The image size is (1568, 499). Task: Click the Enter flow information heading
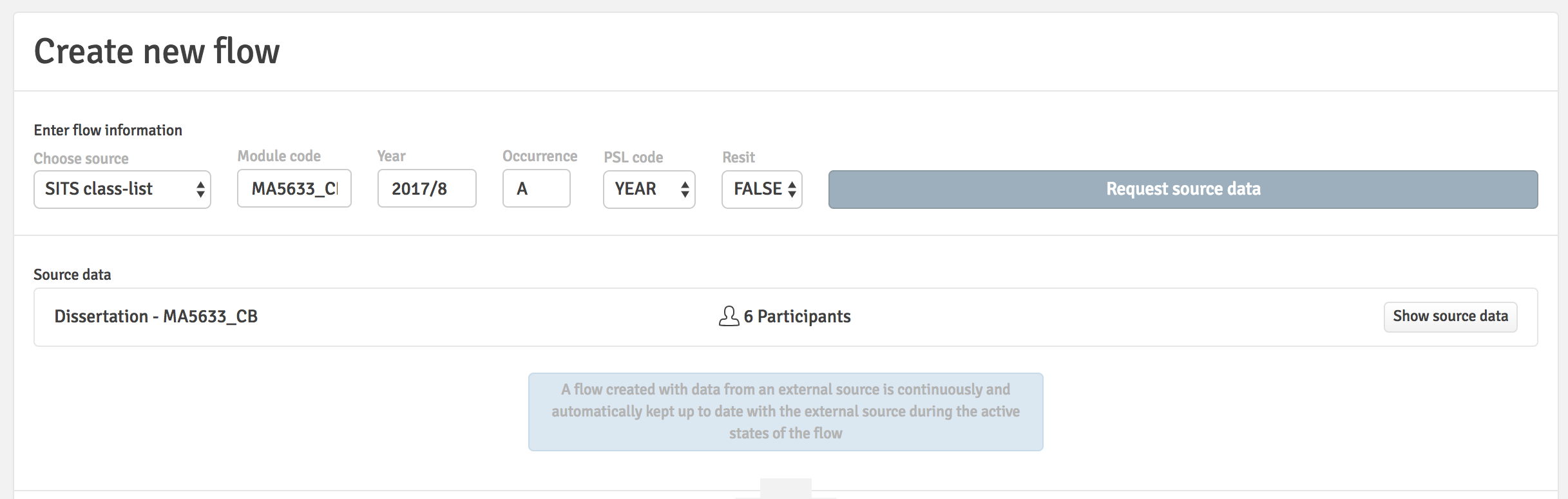[108, 130]
